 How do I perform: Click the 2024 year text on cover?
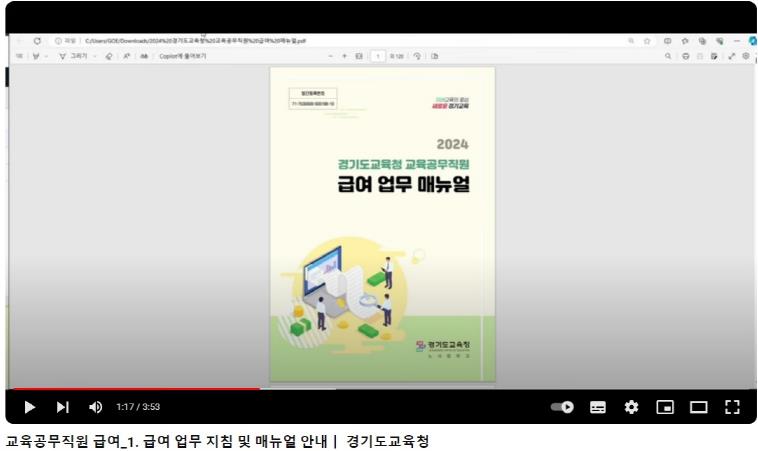pyautogui.click(x=452, y=144)
